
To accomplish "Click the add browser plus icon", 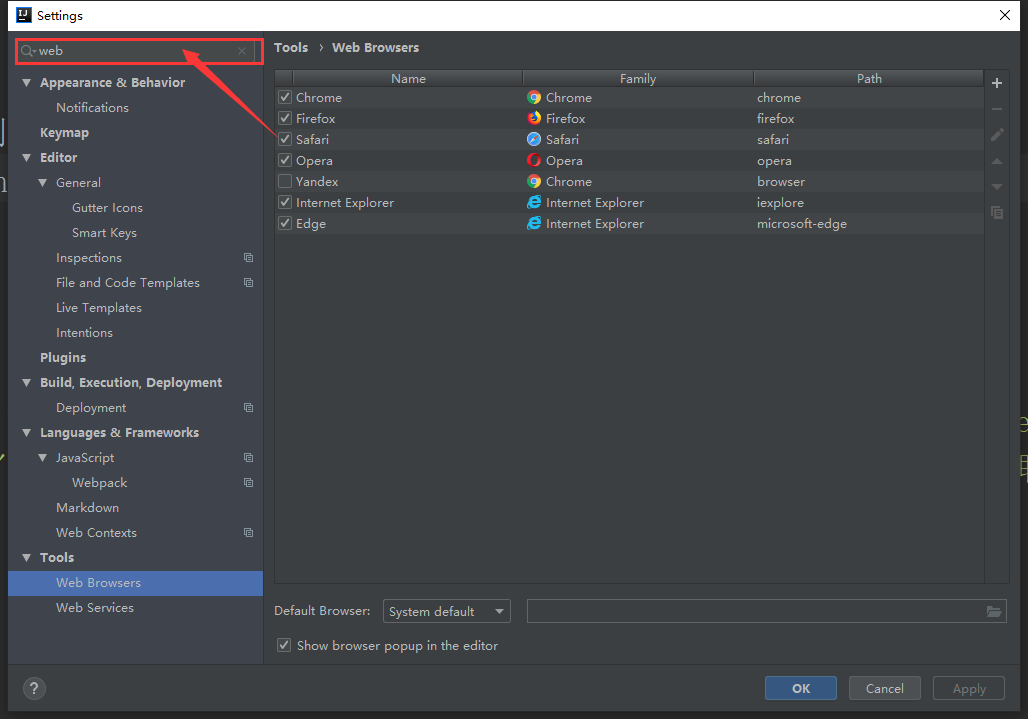I will click(997, 83).
